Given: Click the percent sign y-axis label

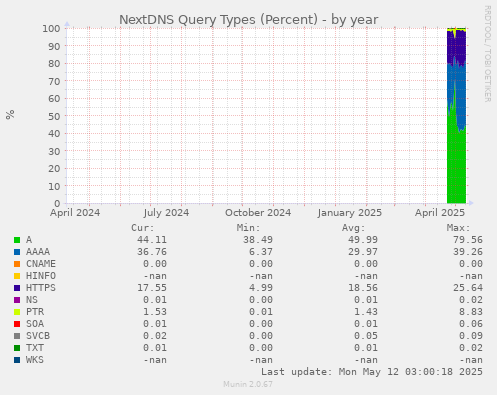Looking at the screenshot, I should point(10,114).
